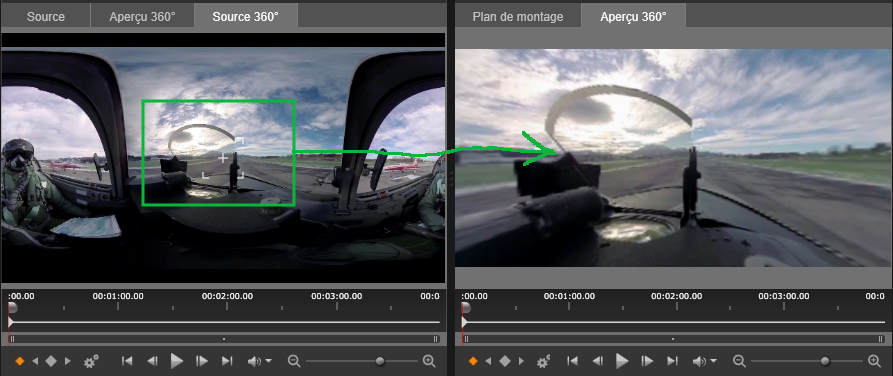Zoom out the left timeline with magnifier
This screenshot has width=893, height=376.
point(294,361)
